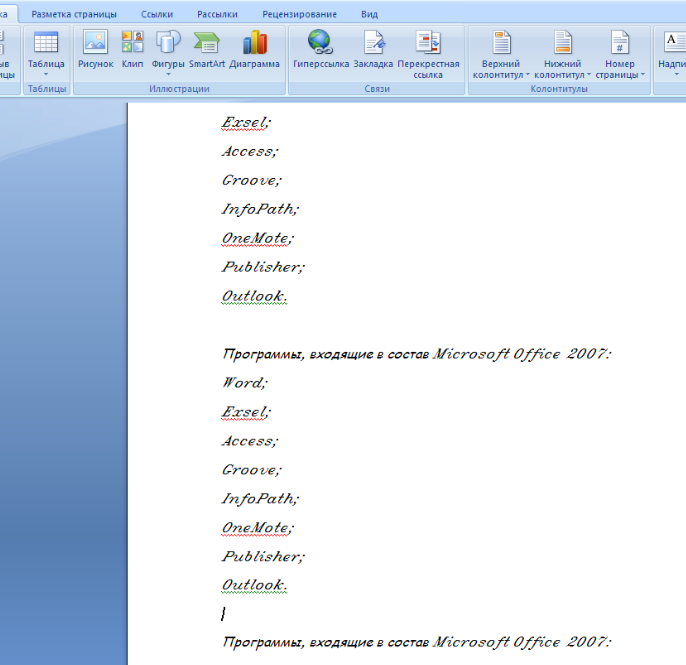Insert a Закладка bookmark
Screen dimensions: 686x665
(x=373, y=50)
